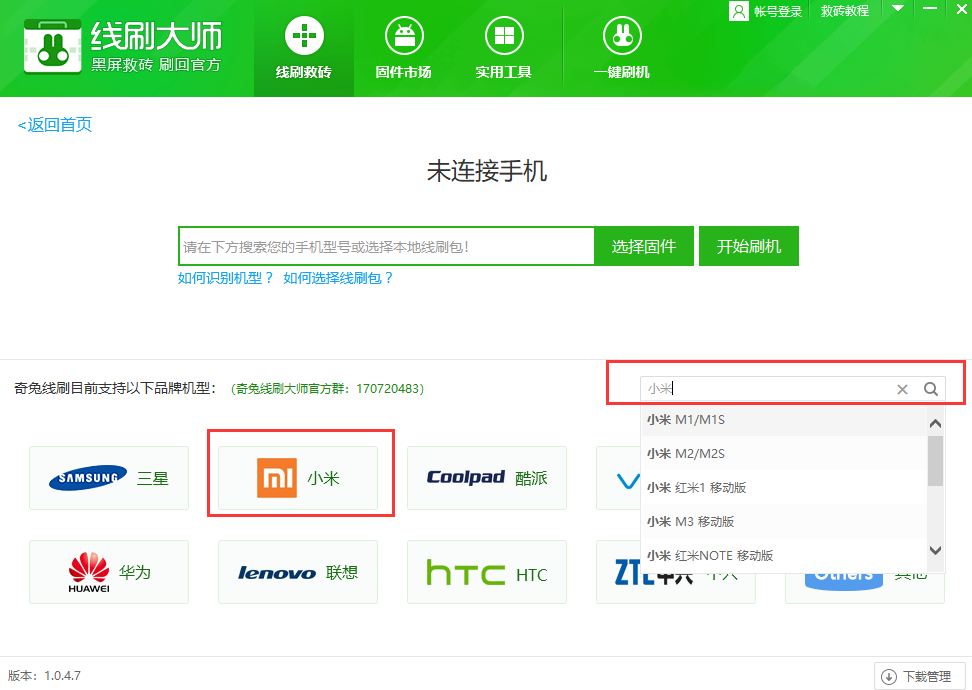Viewport: 972px width, 690px height.
Task: Choose Coolpad 酷派 brand tile
Action: [x=487, y=478]
